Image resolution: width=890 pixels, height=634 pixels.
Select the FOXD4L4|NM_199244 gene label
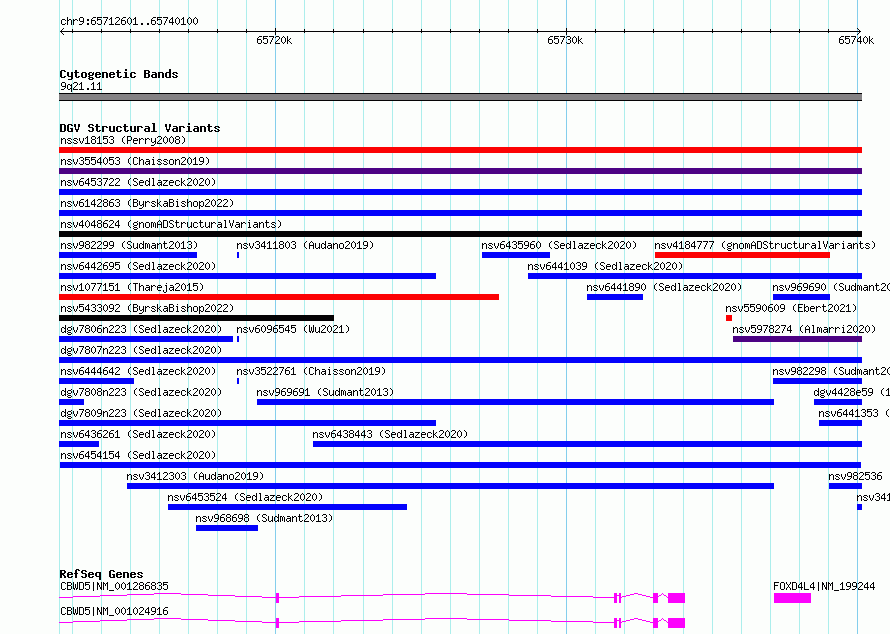pos(824,586)
